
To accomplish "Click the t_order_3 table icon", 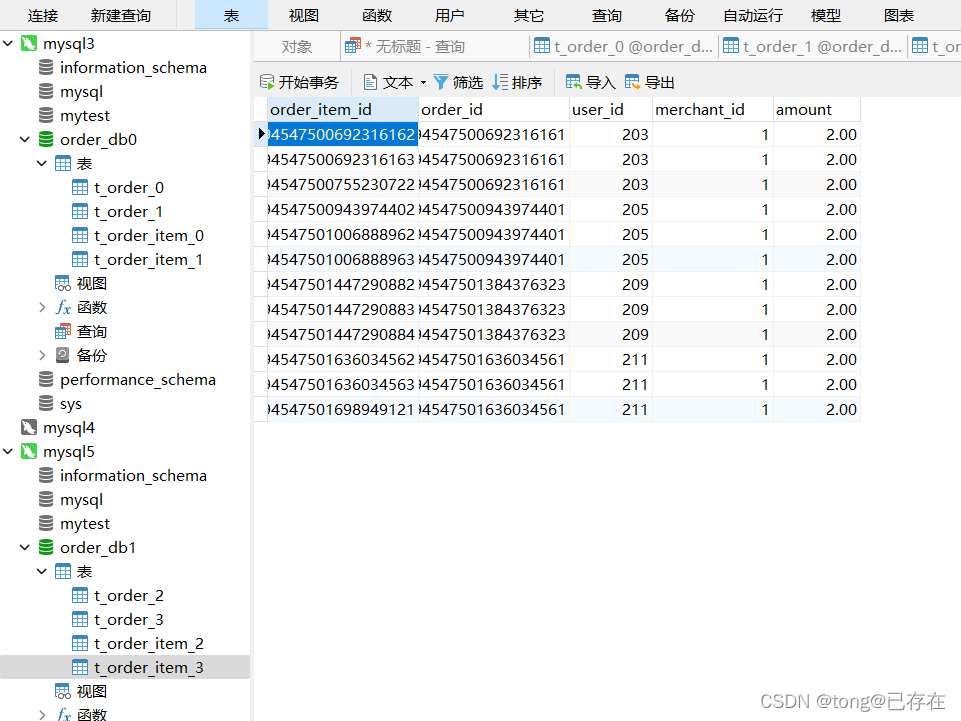I will tap(80, 620).
